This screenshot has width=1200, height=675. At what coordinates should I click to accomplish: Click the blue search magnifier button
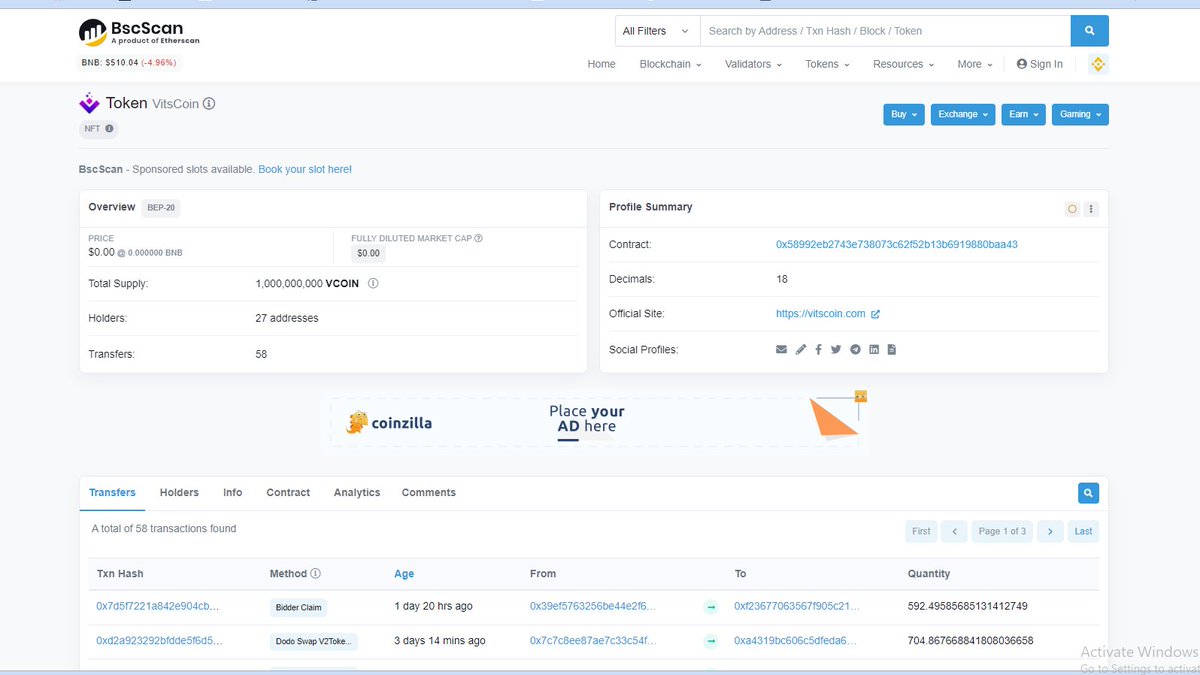click(1089, 31)
